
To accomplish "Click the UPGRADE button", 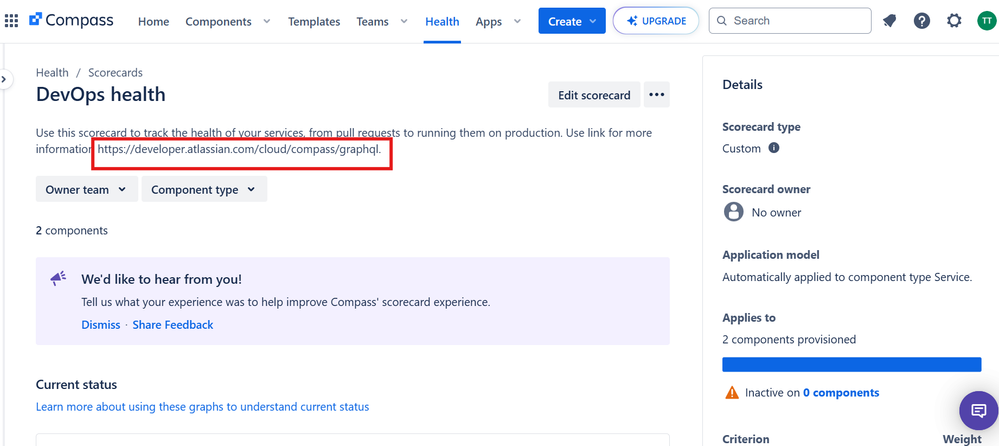I will point(656,21).
